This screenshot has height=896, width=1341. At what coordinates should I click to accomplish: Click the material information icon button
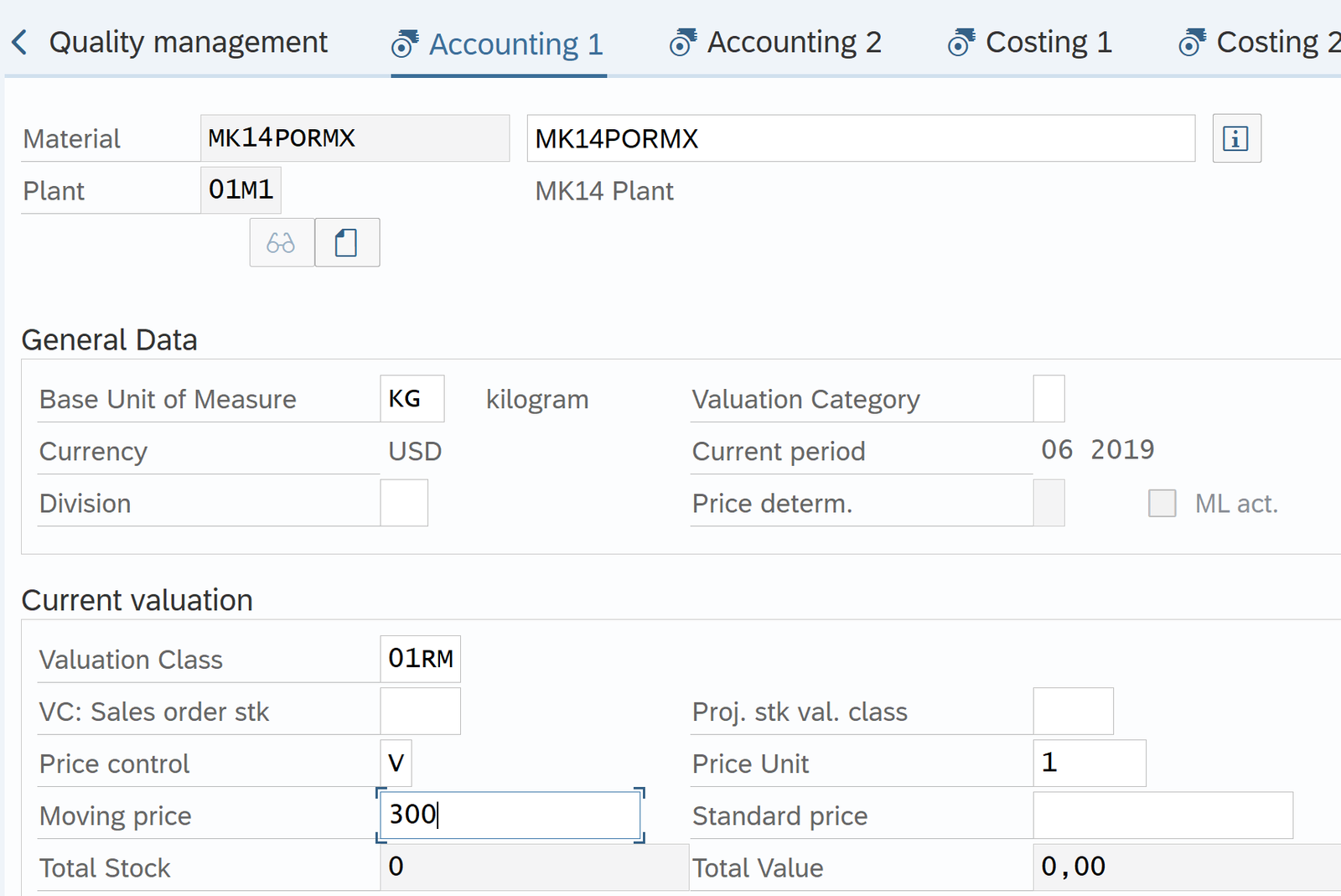click(1236, 138)
